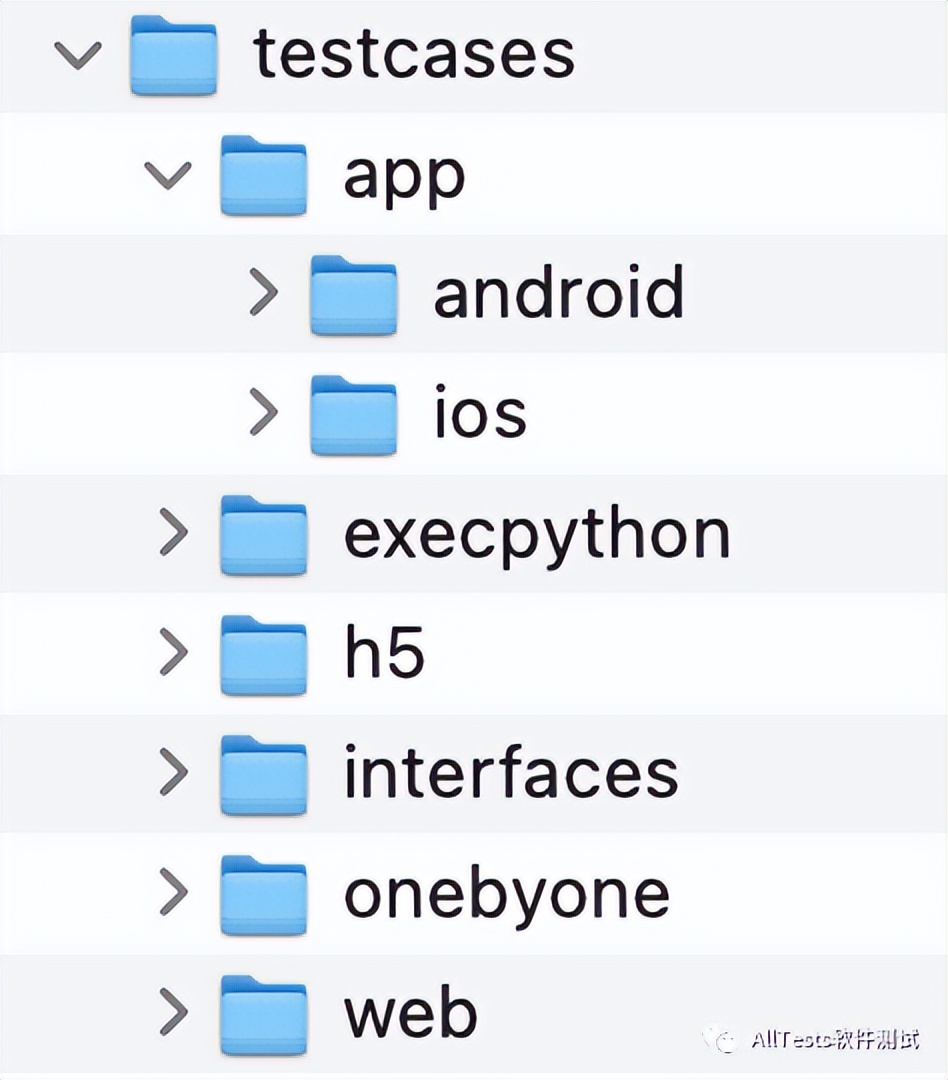Click the execpython folder icon

tap(263, 534)
